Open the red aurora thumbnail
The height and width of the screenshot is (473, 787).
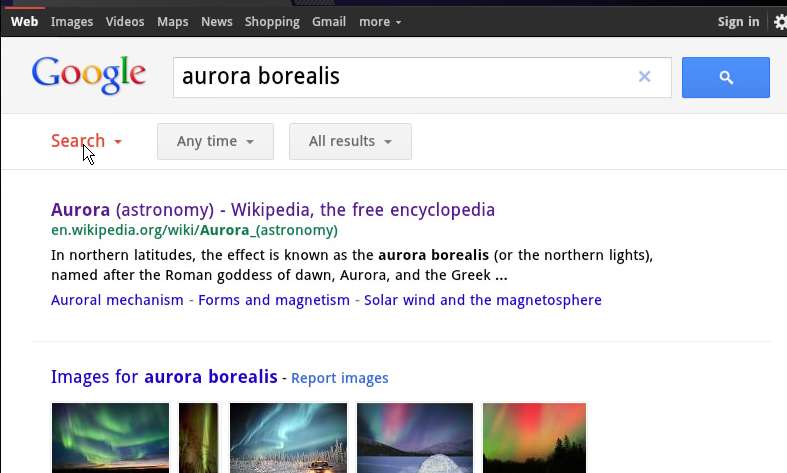pyautogui.click(x=535, y=438)
